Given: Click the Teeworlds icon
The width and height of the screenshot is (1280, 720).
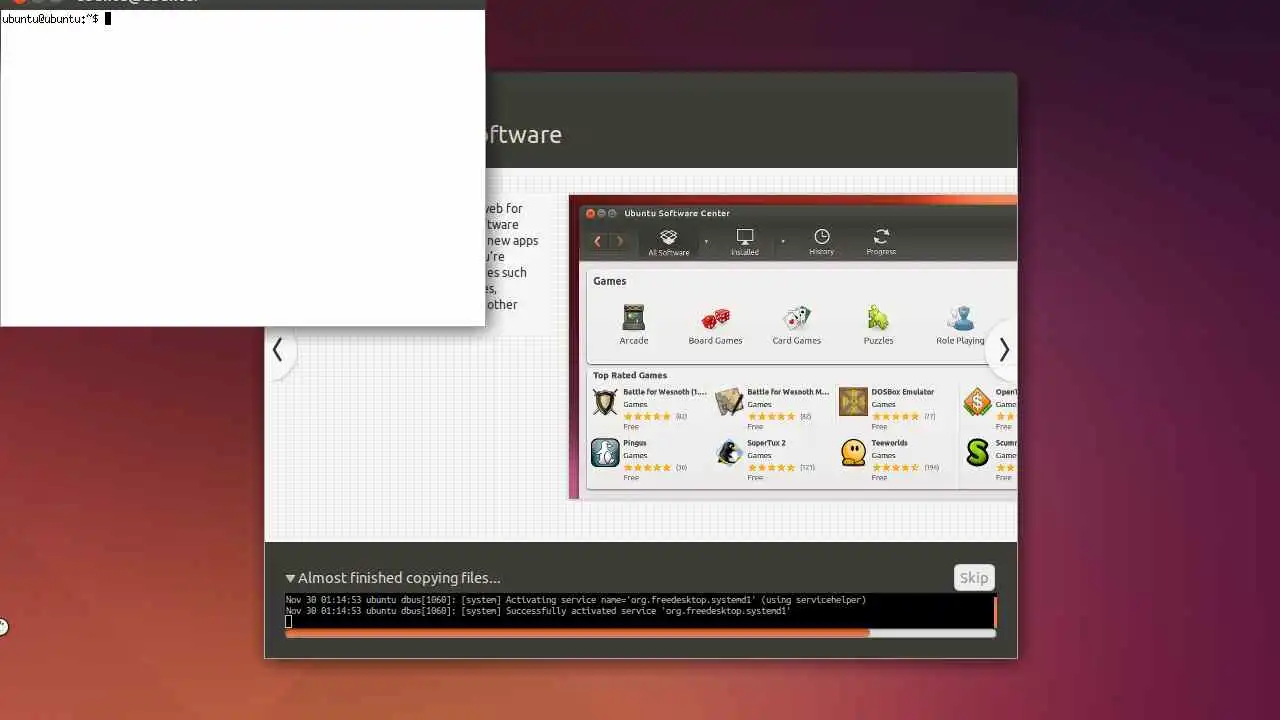Looking at the screenshot, I should click(853, 453).
